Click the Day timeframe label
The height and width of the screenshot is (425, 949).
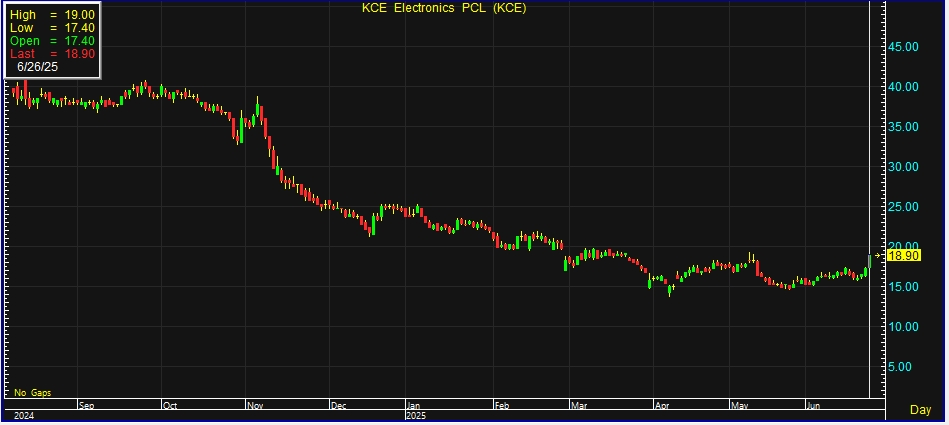921,410
